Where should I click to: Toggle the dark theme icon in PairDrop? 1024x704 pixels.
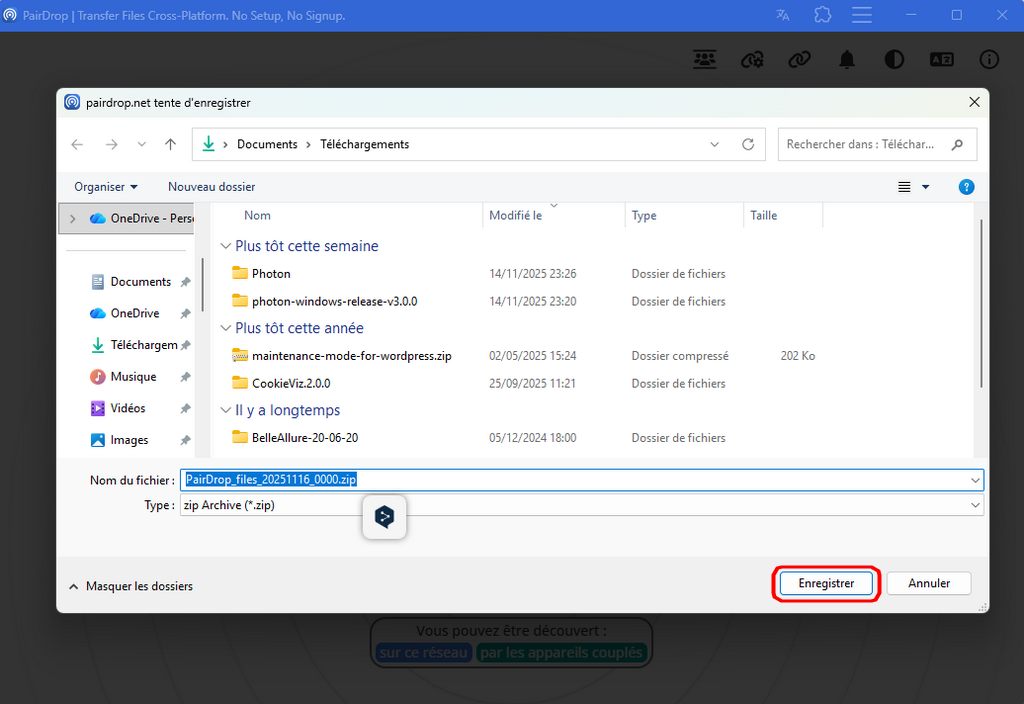pyautogui.click(x=894, y=60)
